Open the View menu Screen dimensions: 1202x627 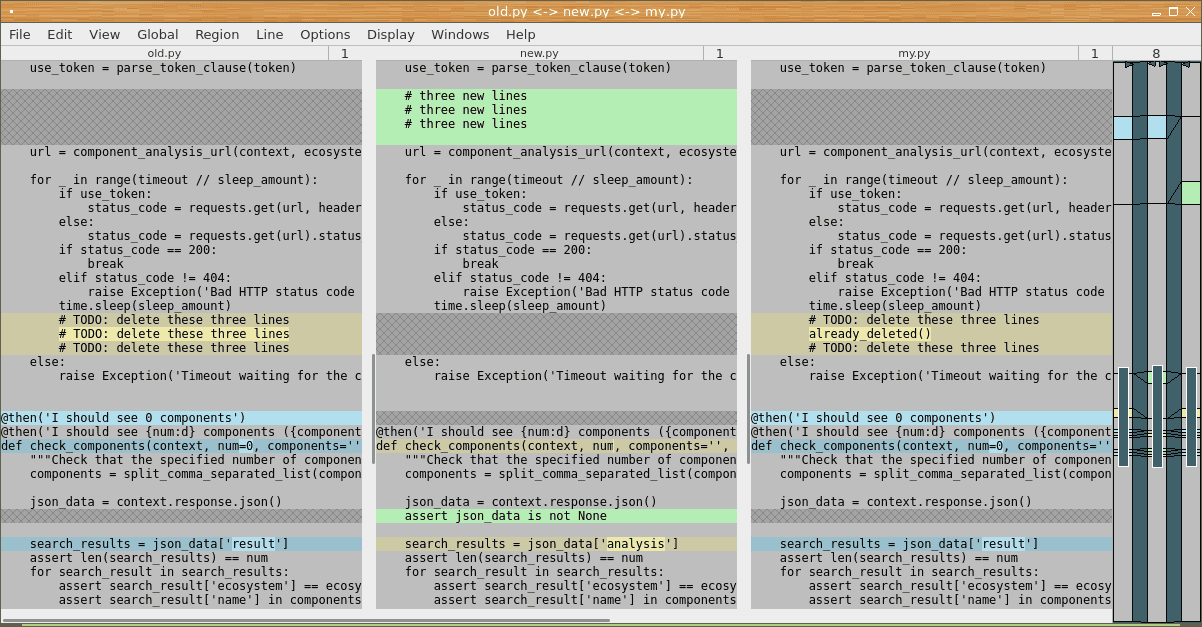(104, 34)
